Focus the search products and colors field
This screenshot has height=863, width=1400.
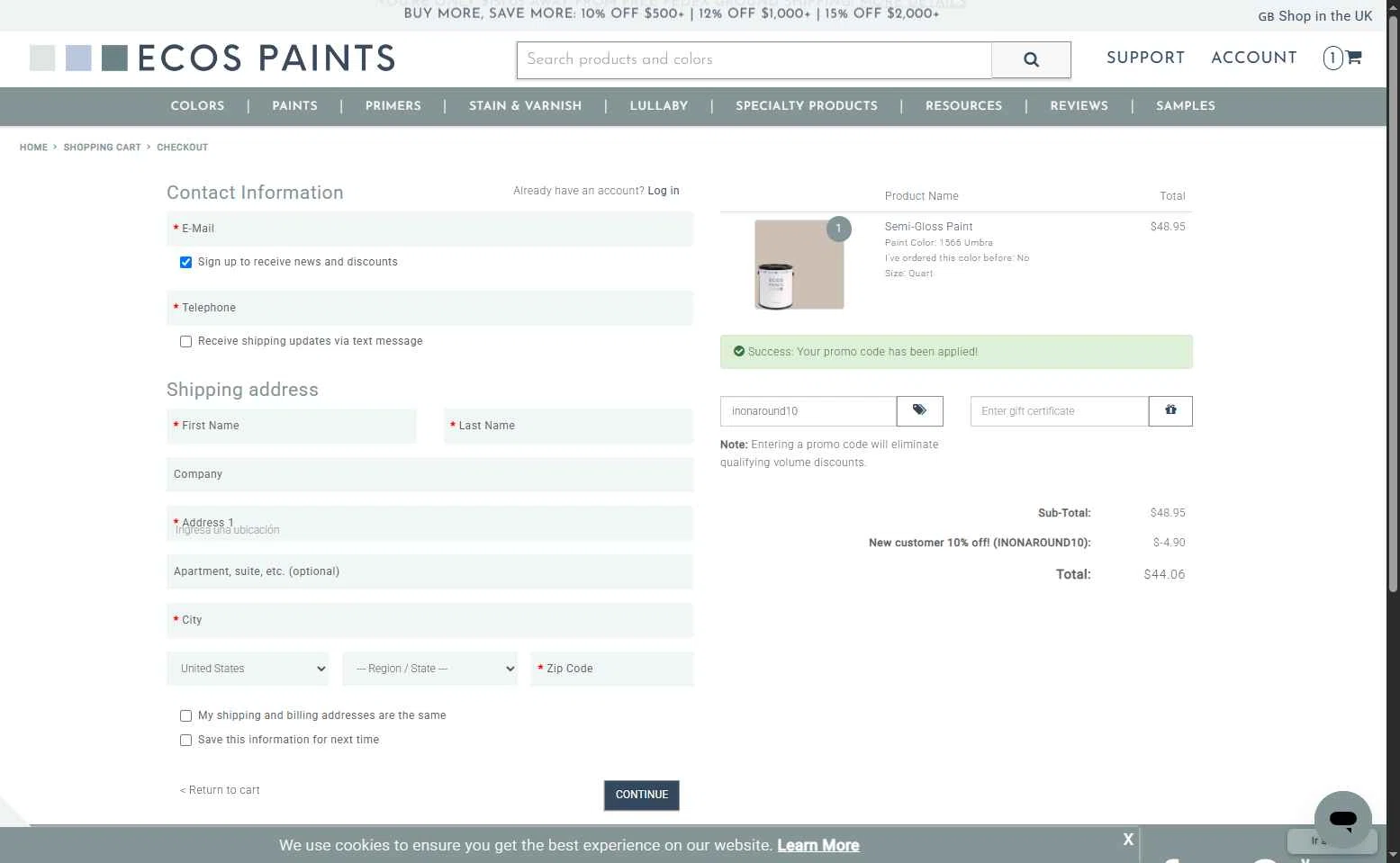pos(754,59)
